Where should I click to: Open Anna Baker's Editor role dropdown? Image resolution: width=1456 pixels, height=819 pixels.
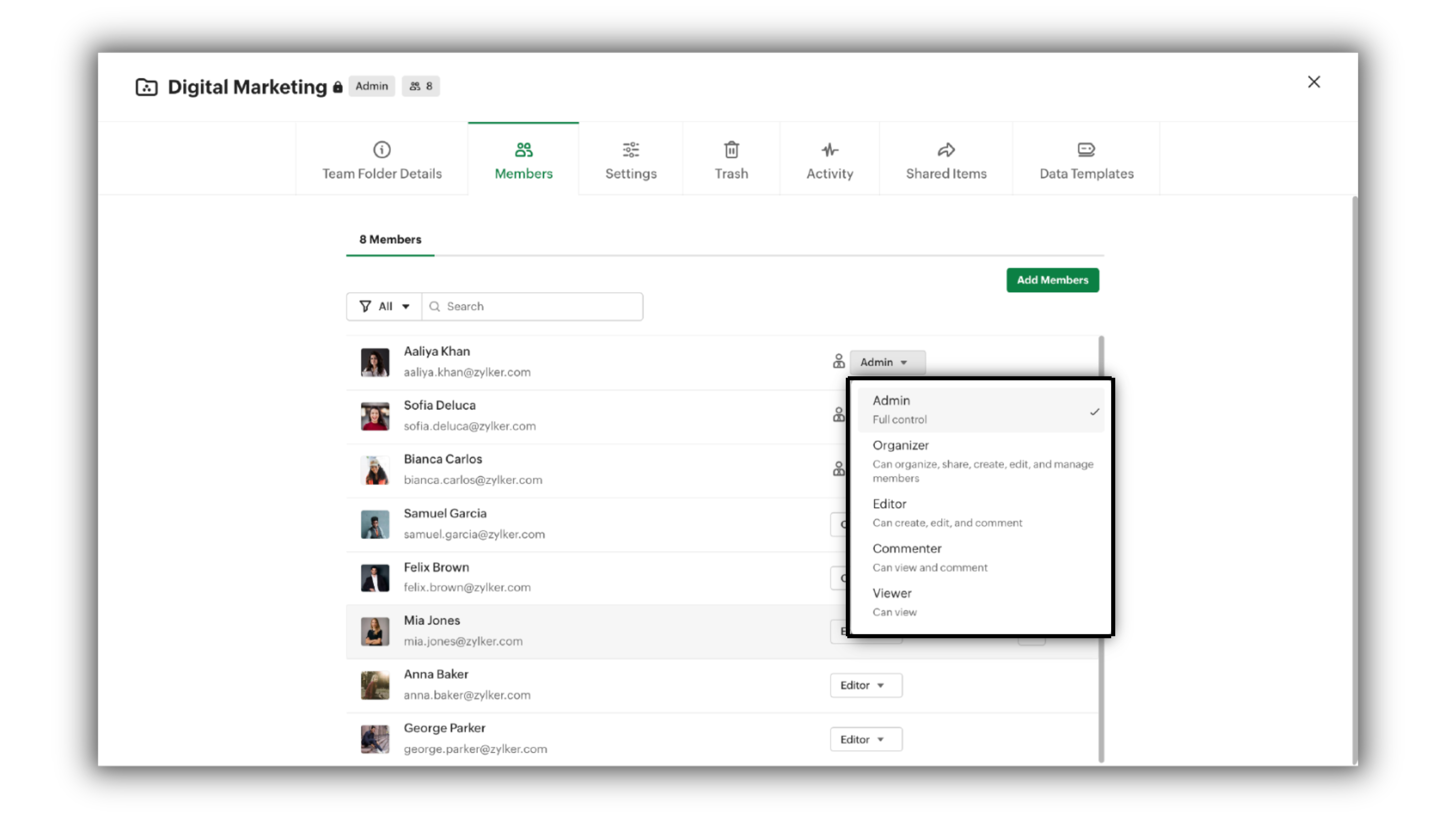[866, 685]
